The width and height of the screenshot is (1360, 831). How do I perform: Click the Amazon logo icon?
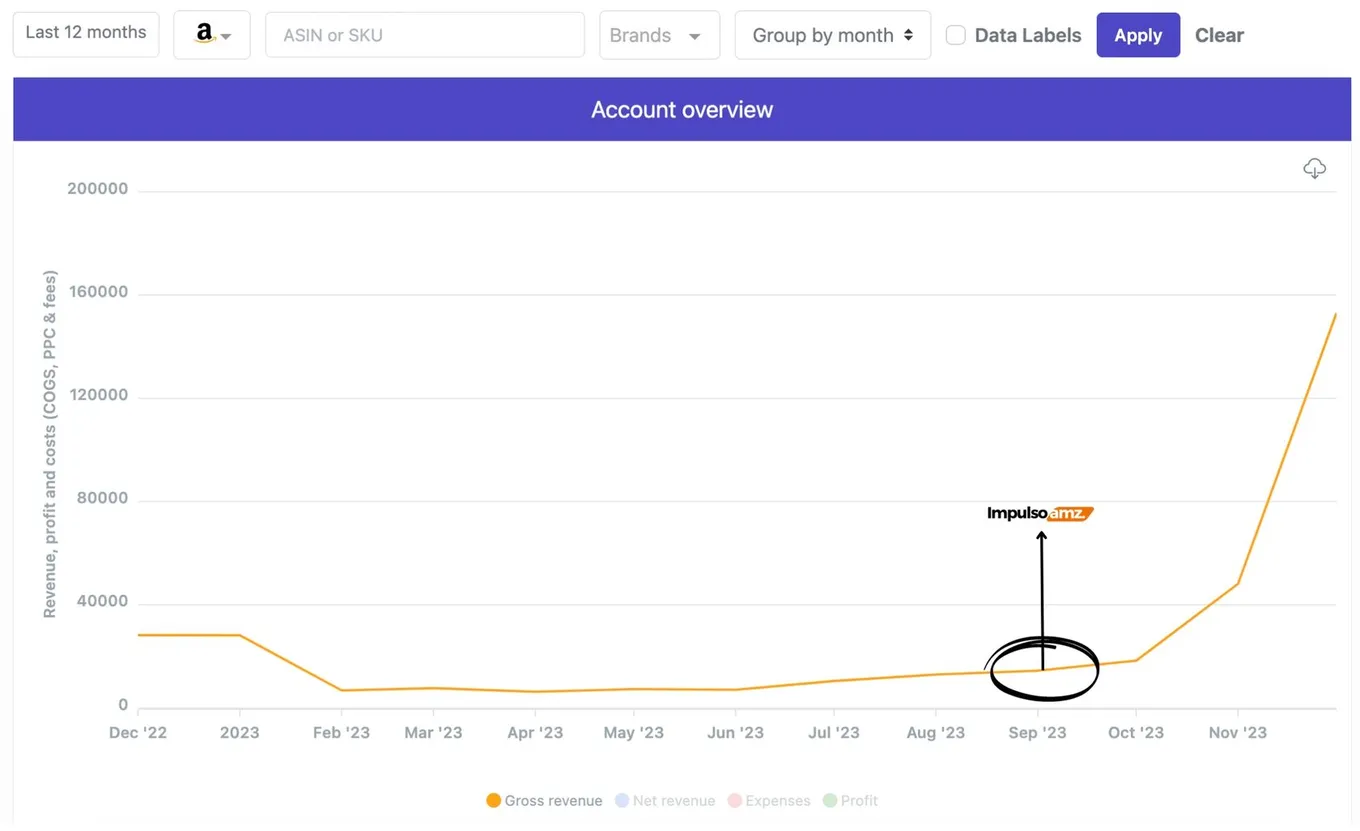tap(204, 33)
